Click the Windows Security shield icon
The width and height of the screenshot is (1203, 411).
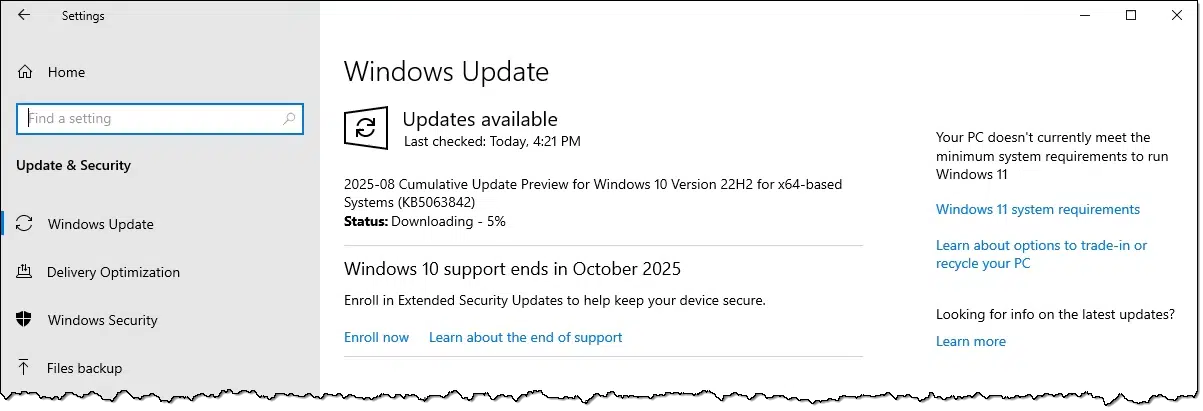click(26, 320)
